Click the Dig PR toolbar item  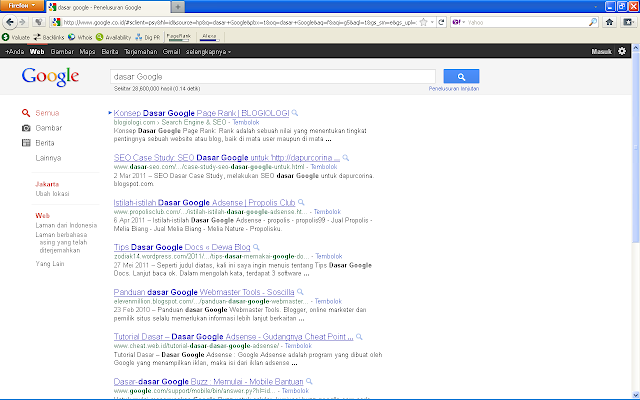[x=148, y=37]
